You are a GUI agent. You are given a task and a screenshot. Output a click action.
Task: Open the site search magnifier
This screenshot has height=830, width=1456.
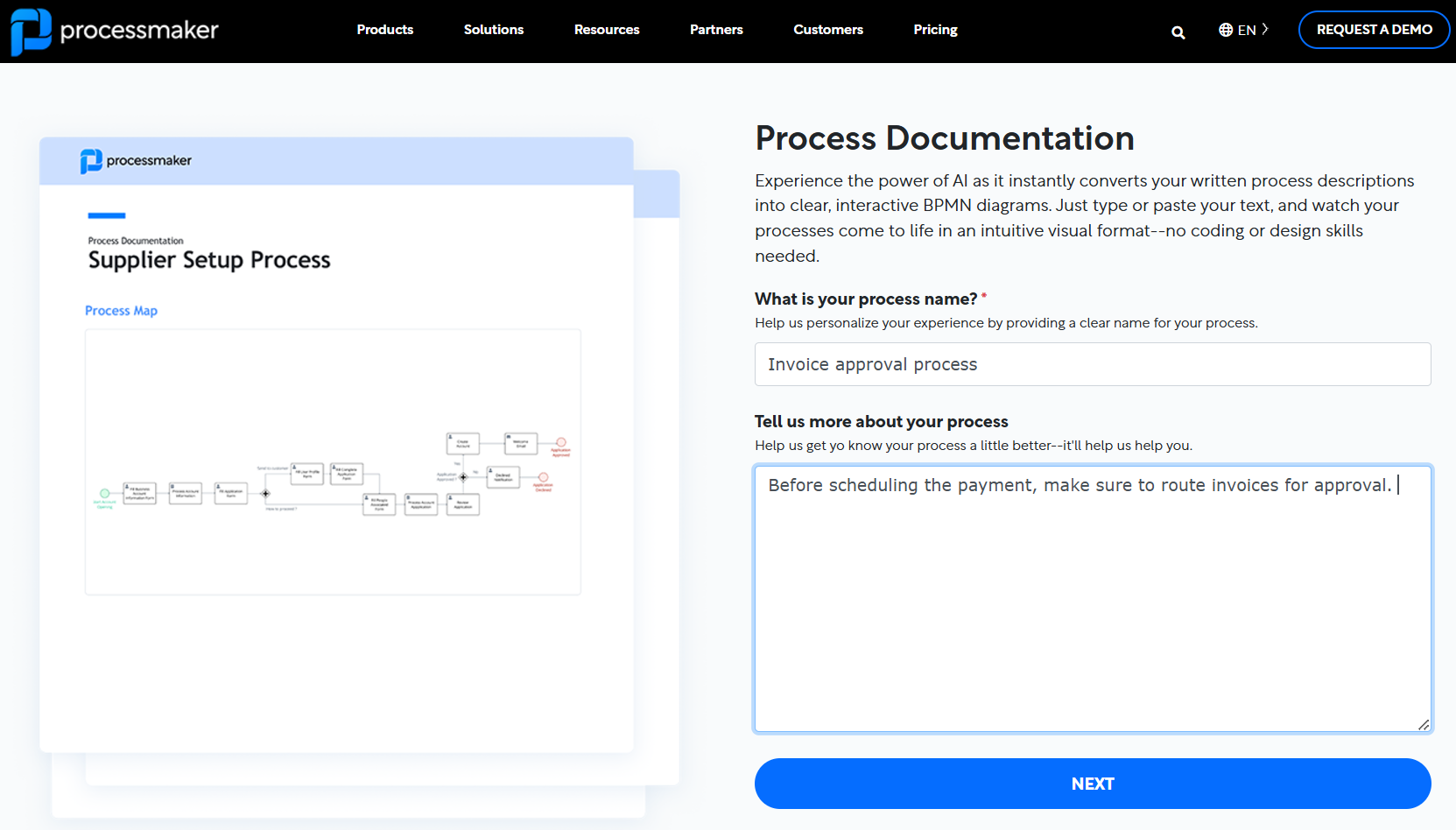point(1178,32)
